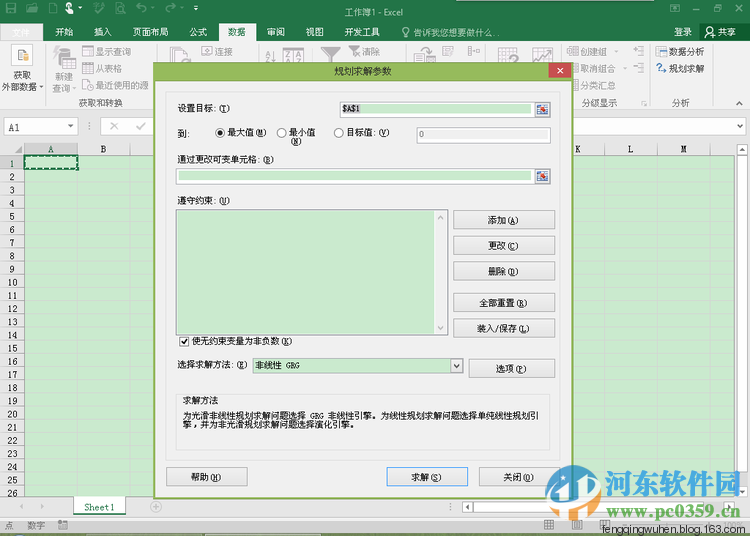The width and height of the screenshot is (750, 536).
Task: Click the 获取外部数据 icon
Action: (22, 56)
